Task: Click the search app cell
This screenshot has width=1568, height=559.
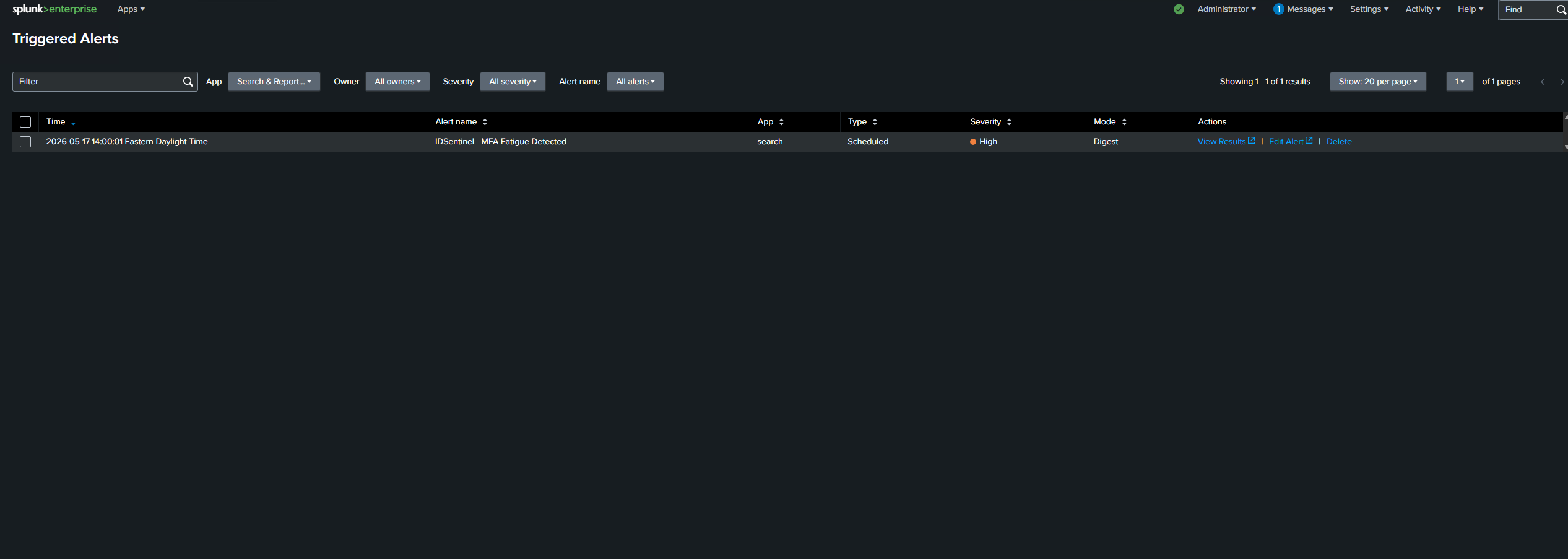Action: coord(770,142)
